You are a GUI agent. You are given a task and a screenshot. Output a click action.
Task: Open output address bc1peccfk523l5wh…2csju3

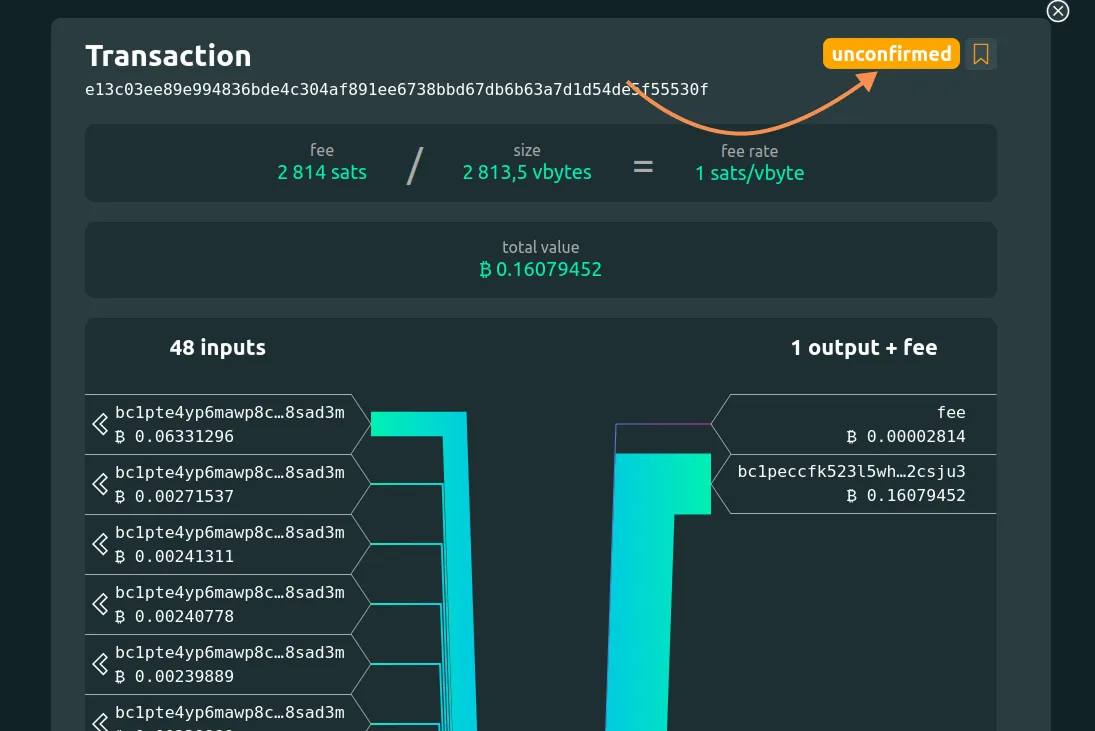851,472
